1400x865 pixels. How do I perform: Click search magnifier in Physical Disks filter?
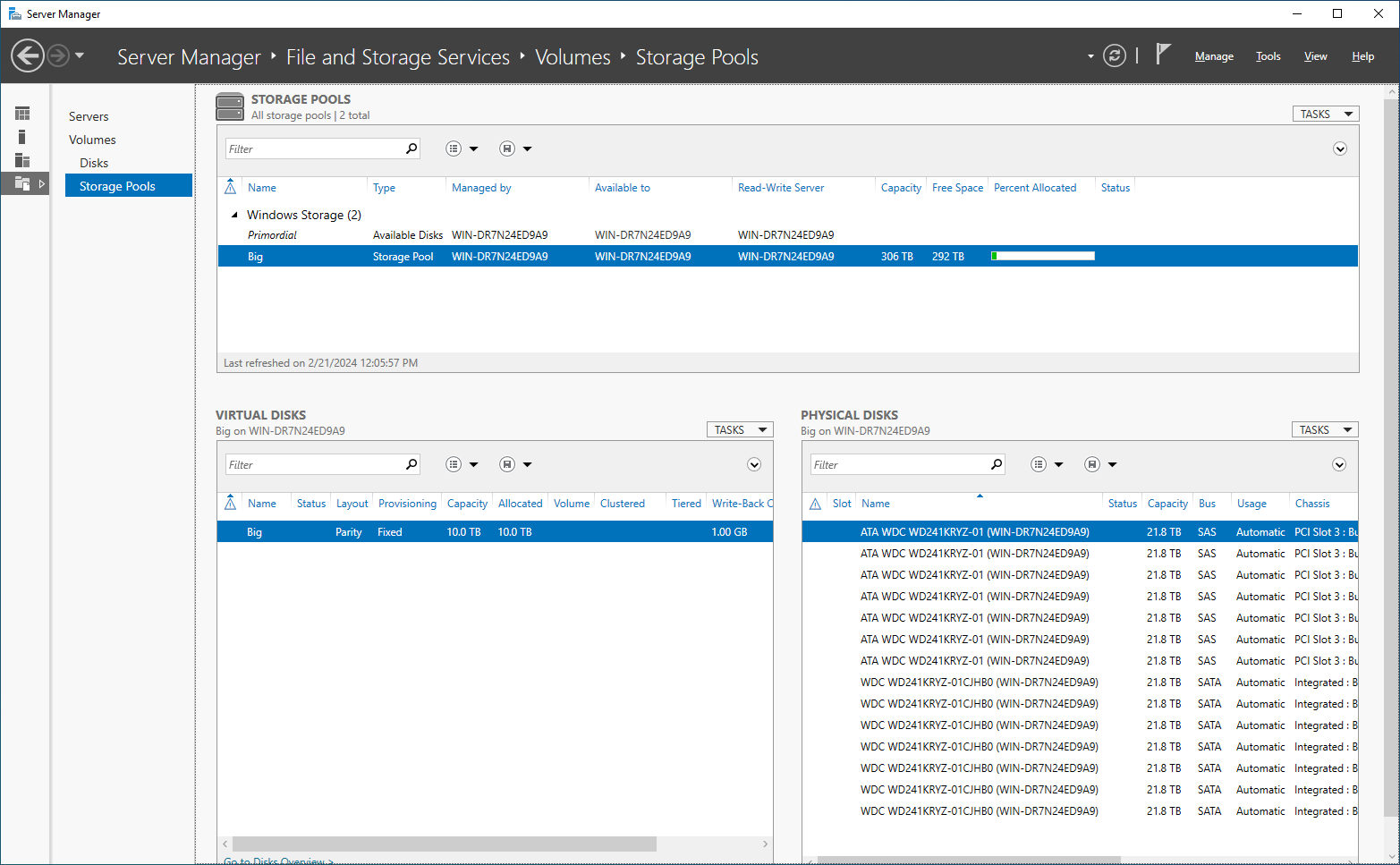pos(997,464)
